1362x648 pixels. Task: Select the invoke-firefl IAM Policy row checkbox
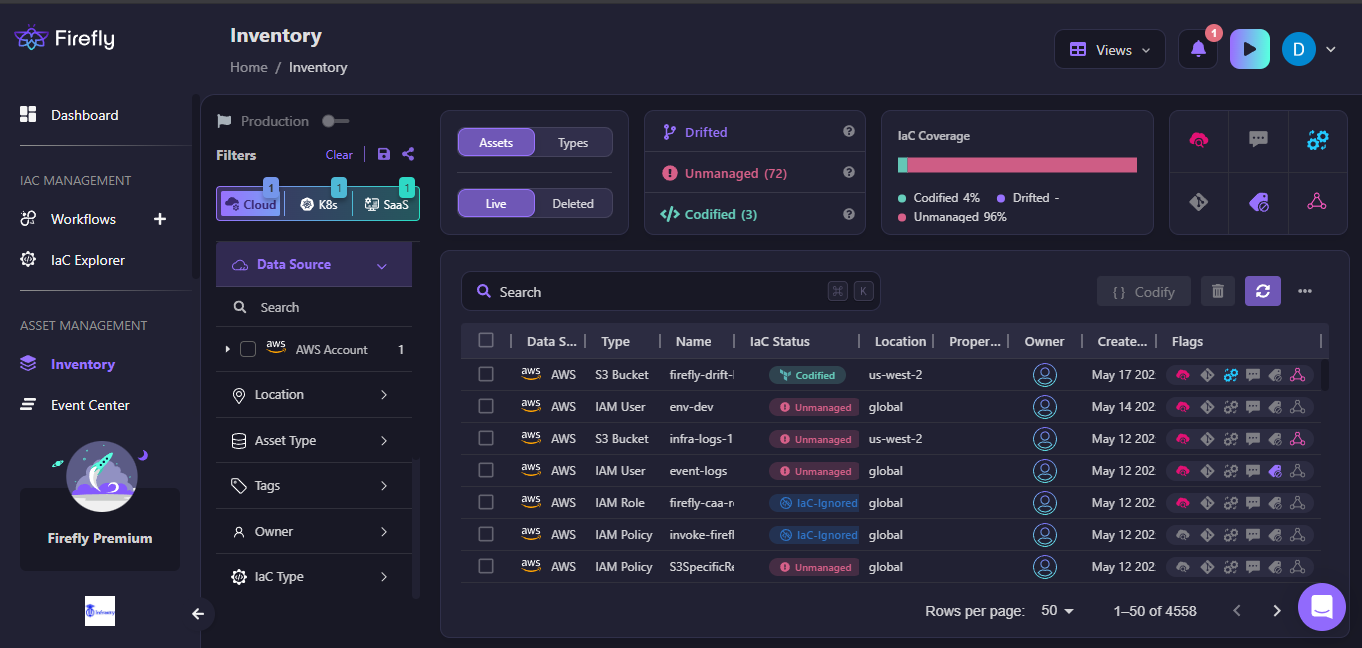pyautogui.click(x=486, y=534)
